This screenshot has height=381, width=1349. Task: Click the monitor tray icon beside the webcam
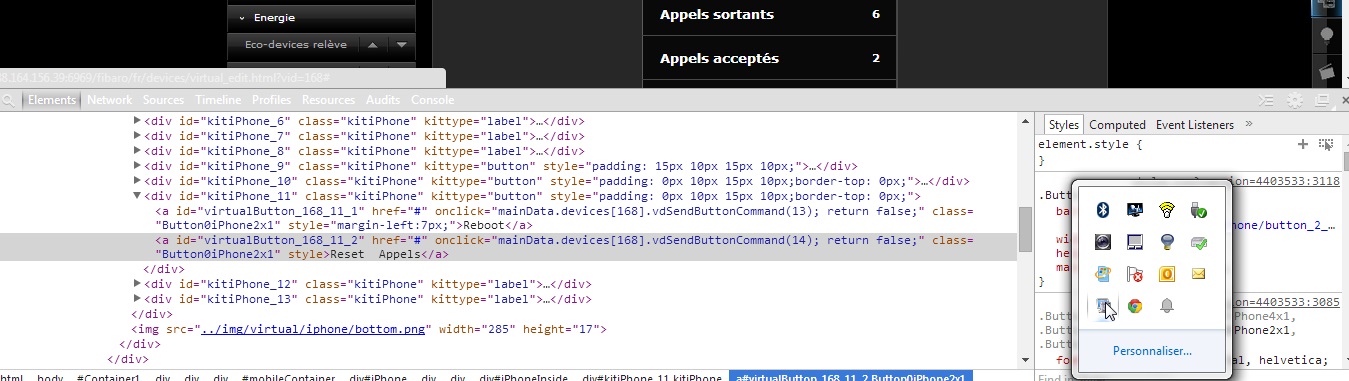[1135, 242]
